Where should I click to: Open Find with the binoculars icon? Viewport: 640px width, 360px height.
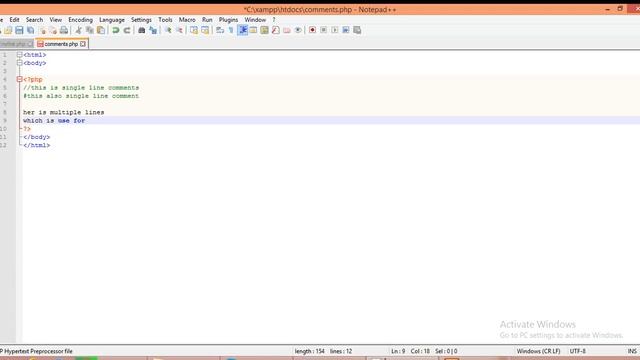142,30
